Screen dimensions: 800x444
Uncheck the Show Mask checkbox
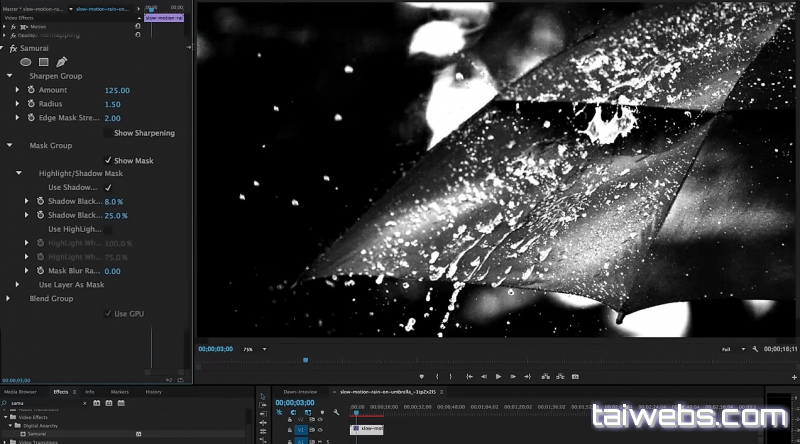[x=108, y=160]
